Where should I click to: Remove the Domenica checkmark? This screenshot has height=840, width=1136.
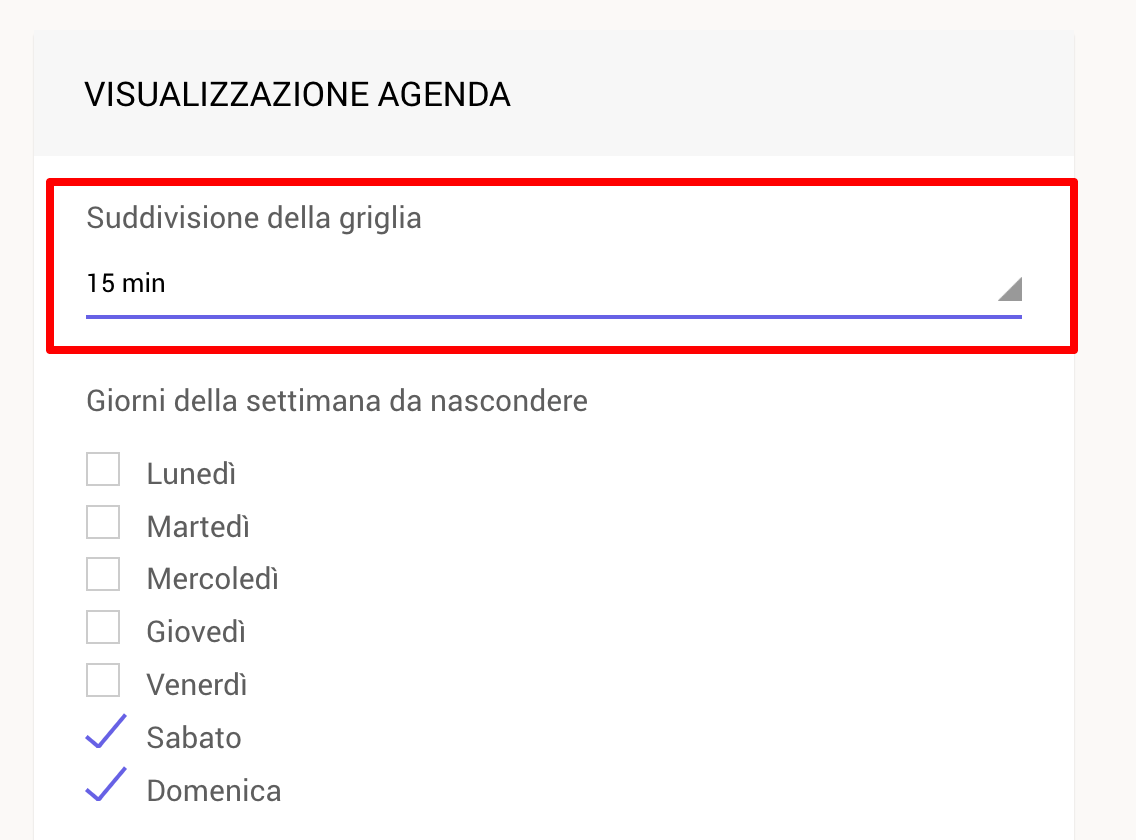tap(106, 784)
